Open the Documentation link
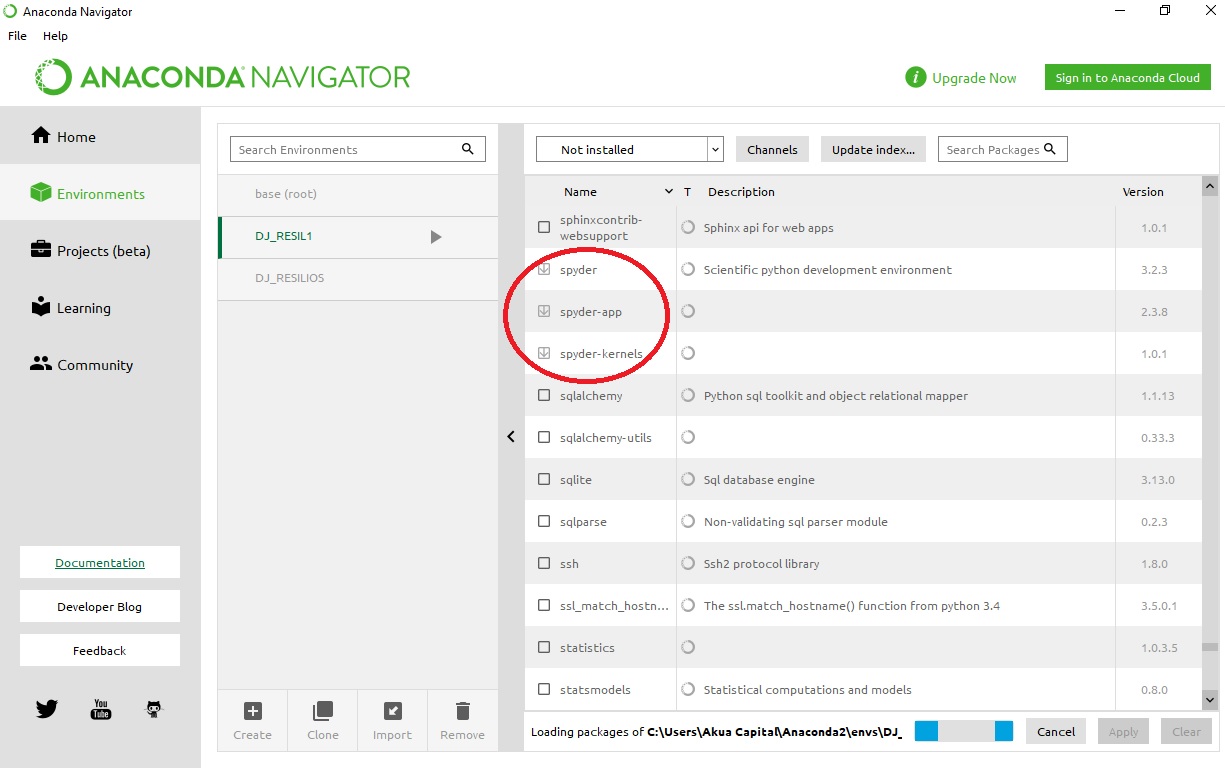This screenshot has height=768, width=1225. click(100, 562)
